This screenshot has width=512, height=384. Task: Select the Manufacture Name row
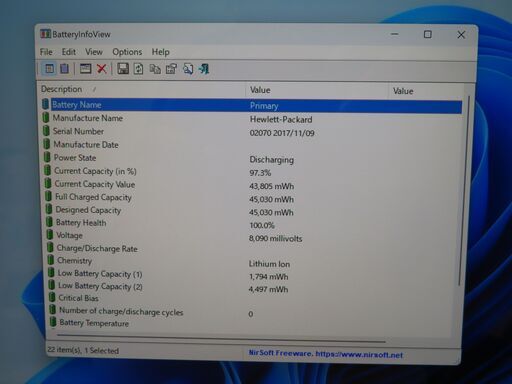[x=252, y=119]
